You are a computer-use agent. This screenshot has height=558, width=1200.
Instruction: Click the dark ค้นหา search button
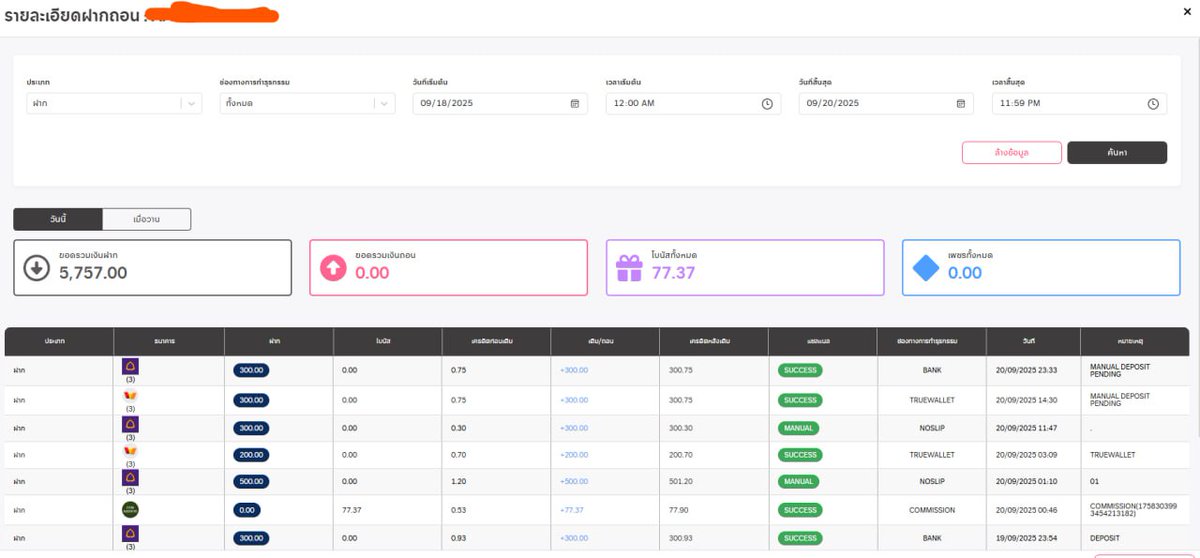pos(1117,152)
